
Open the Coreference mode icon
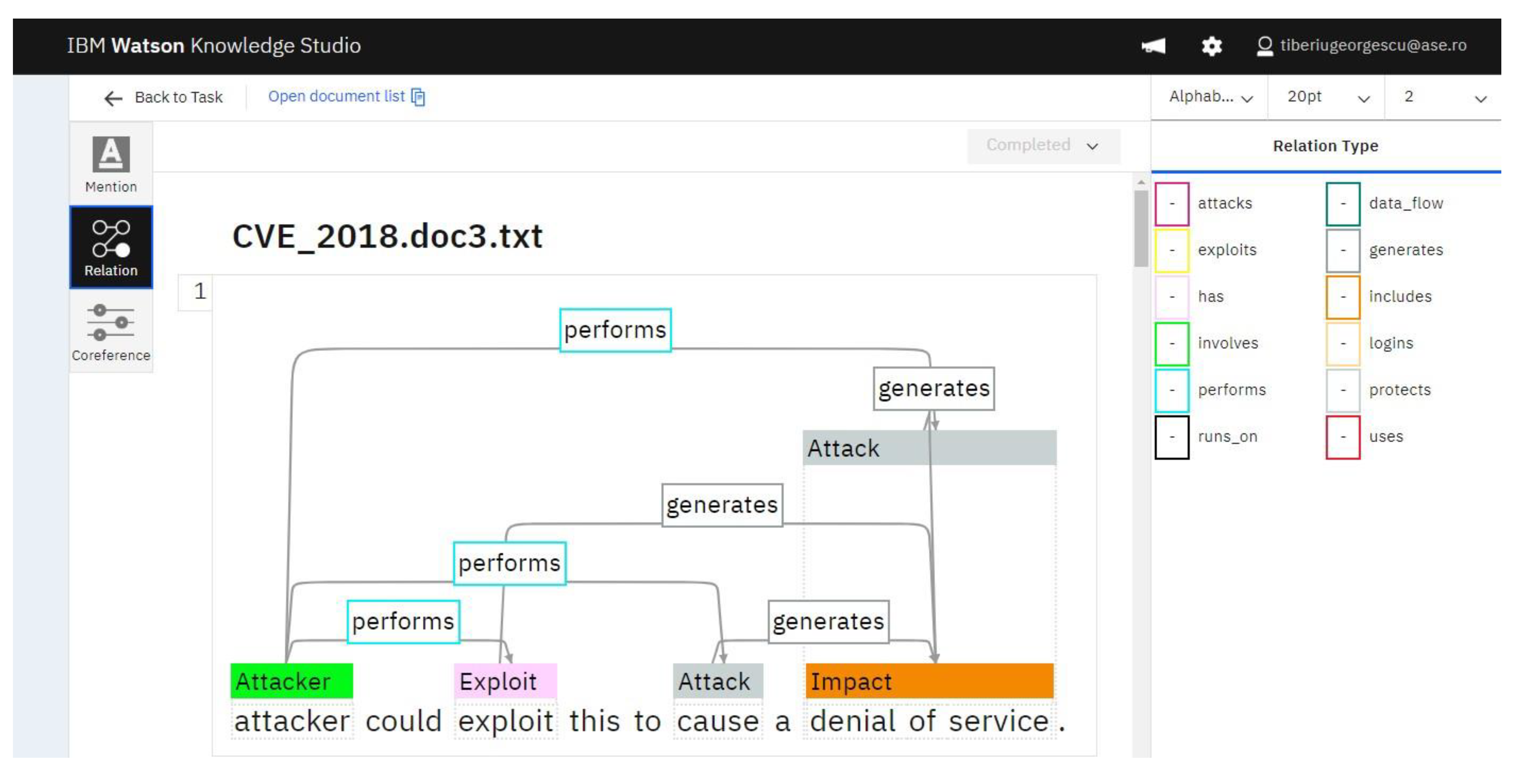tap(111, 322)
